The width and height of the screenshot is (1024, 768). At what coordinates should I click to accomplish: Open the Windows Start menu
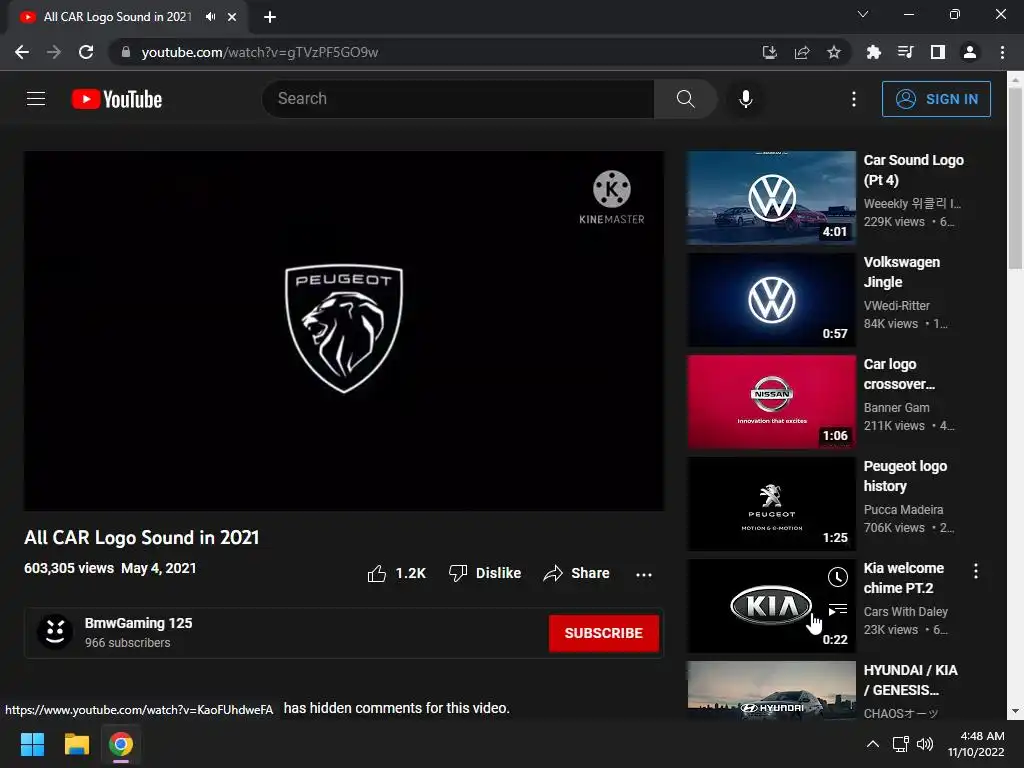pyautogui.click(x=32, y=744)
